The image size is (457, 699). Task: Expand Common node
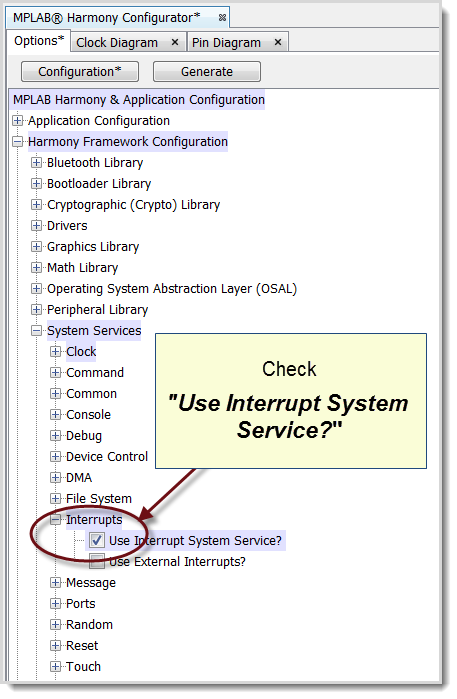pyautogui.click(x=55, y=394)
